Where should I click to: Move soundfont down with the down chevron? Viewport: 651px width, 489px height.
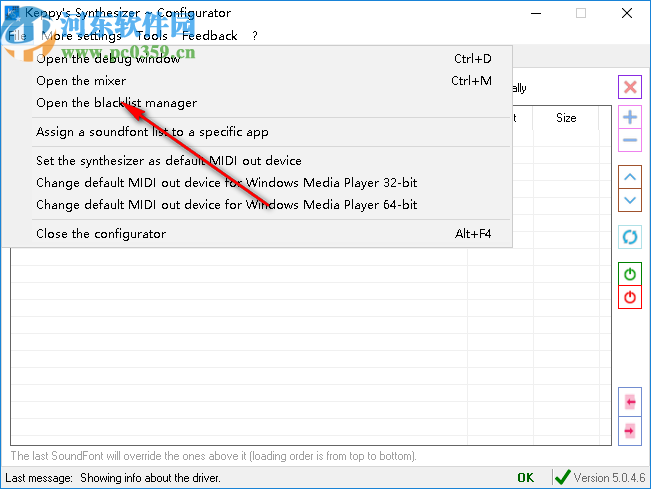pyautogui.click(x=630, y=200)
